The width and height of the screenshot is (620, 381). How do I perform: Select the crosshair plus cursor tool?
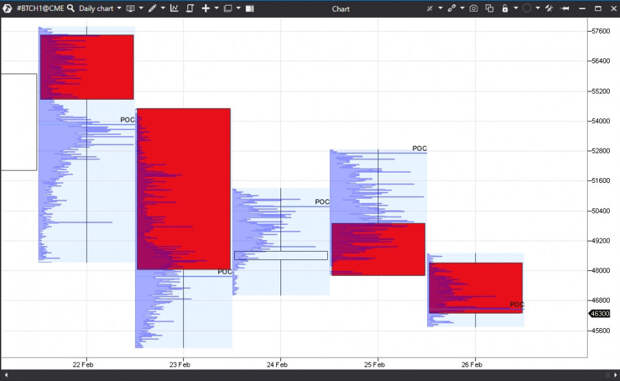coord(206,8)
